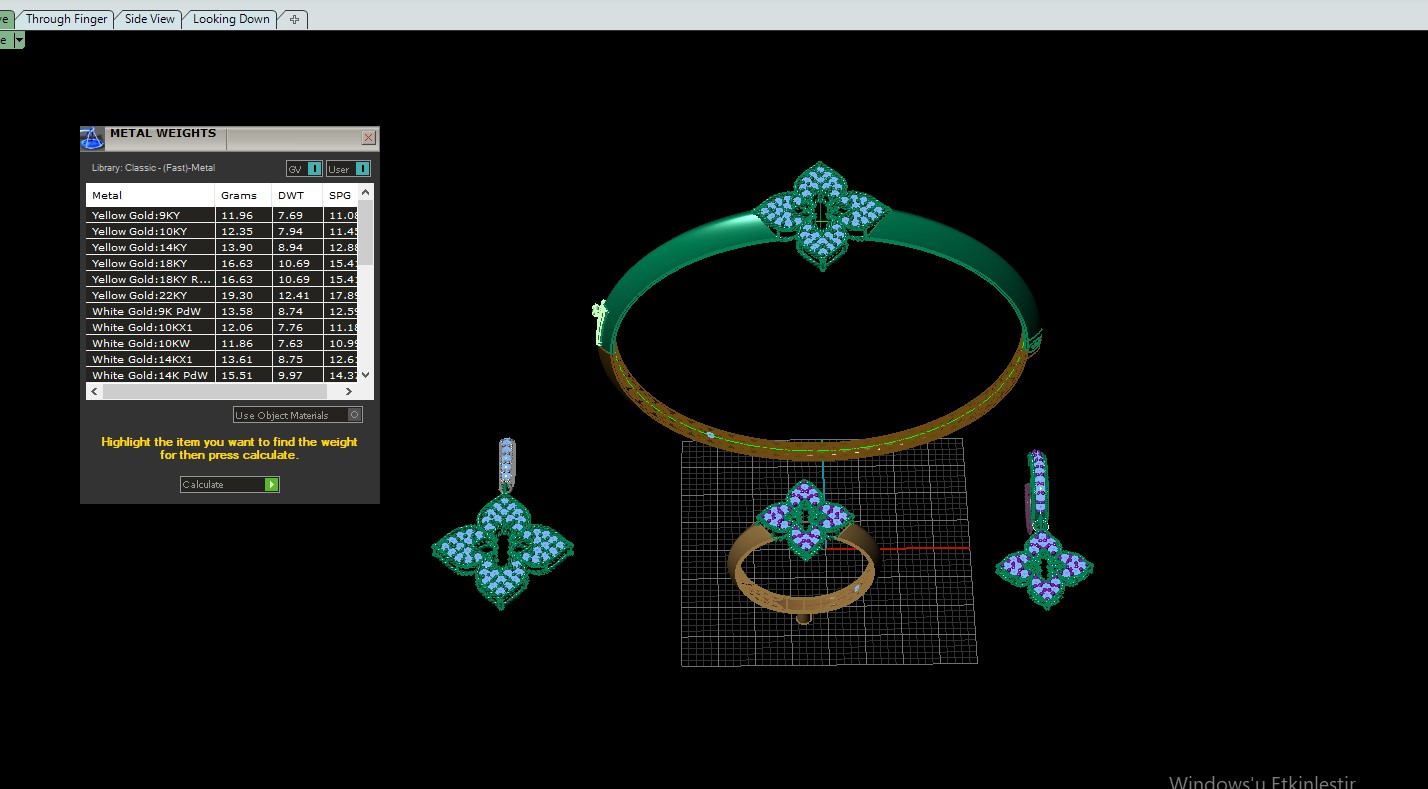
Task: Click the SPG column header
Action: (340, 195)
